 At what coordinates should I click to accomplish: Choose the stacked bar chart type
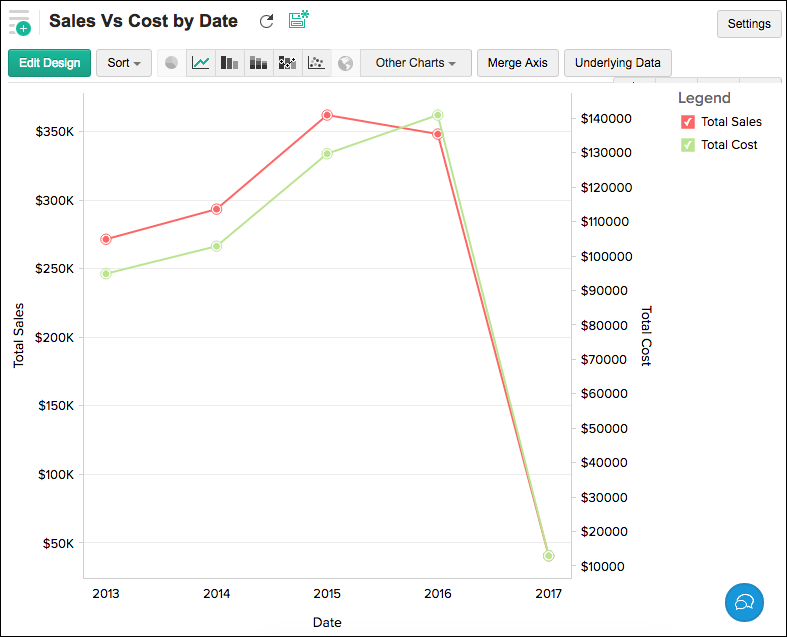pyautogui.click(x=259, y=63)
